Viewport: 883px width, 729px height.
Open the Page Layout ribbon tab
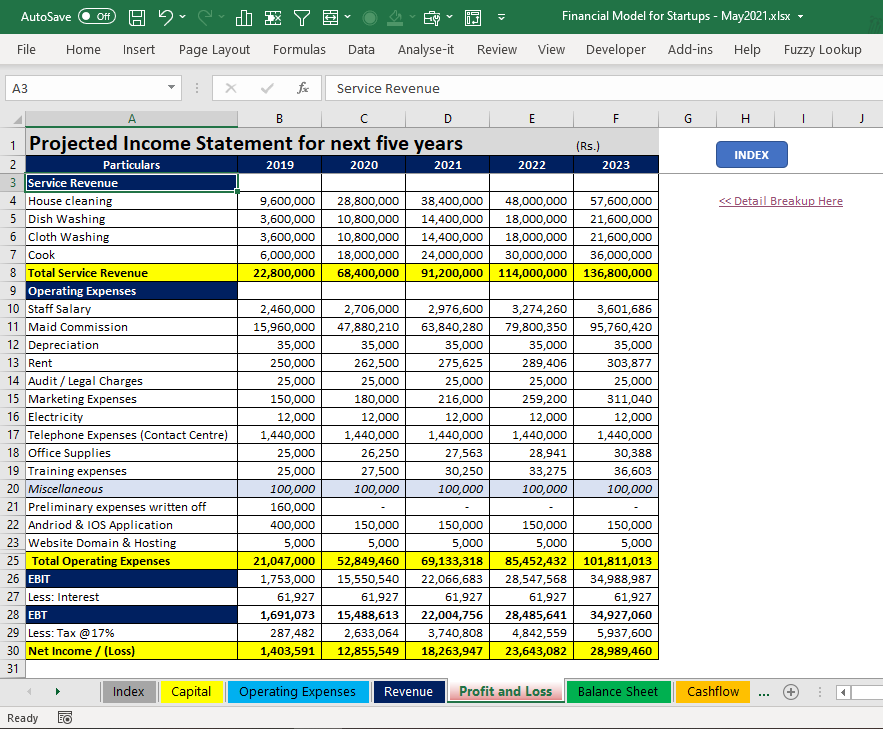point(214,50)
